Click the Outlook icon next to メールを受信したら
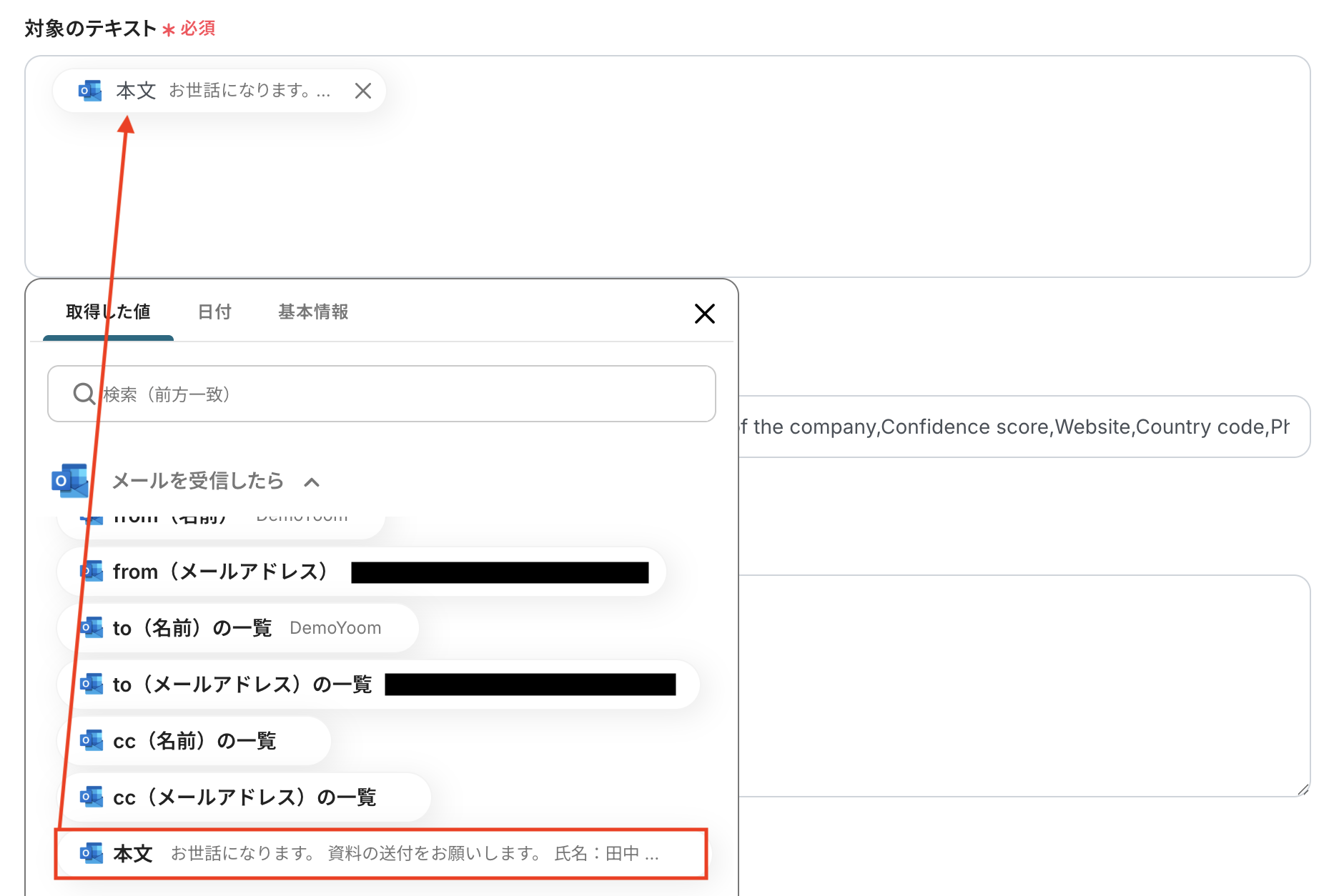 click(x=68, y=481)
